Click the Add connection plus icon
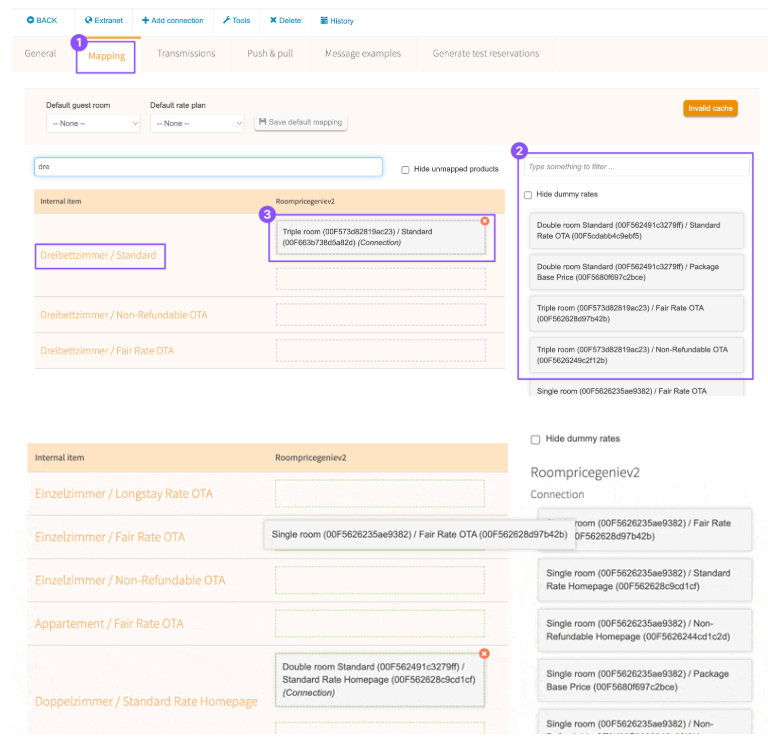This screenshot has height=751, width=768. pyautogui.click(x=146, y=20)
